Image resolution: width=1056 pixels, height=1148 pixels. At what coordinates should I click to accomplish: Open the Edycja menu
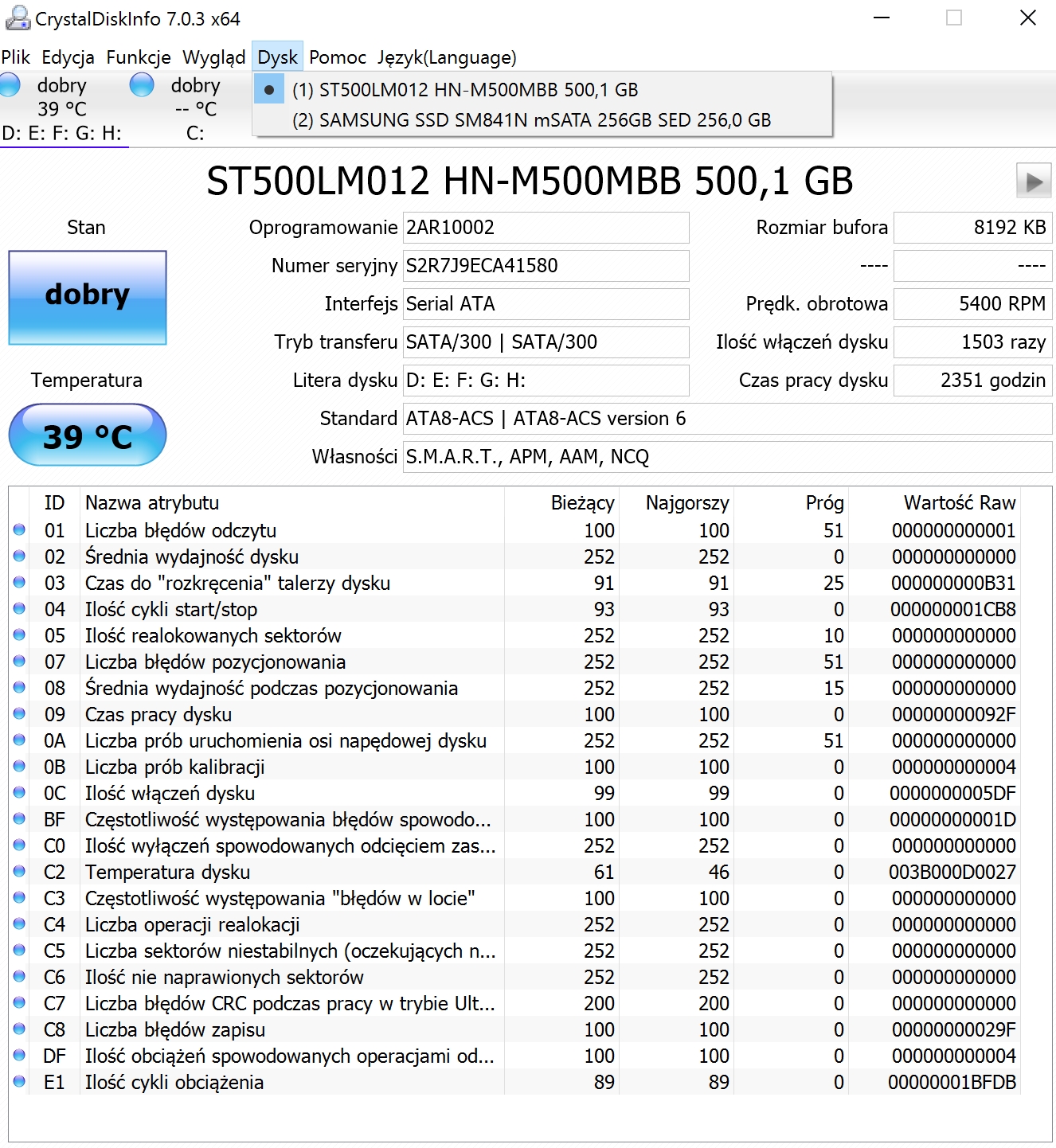68,57
